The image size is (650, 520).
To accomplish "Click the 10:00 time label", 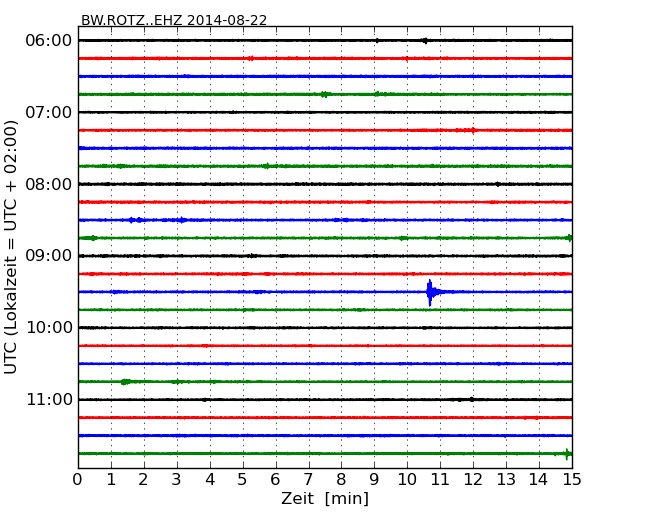I will (49, 328).
